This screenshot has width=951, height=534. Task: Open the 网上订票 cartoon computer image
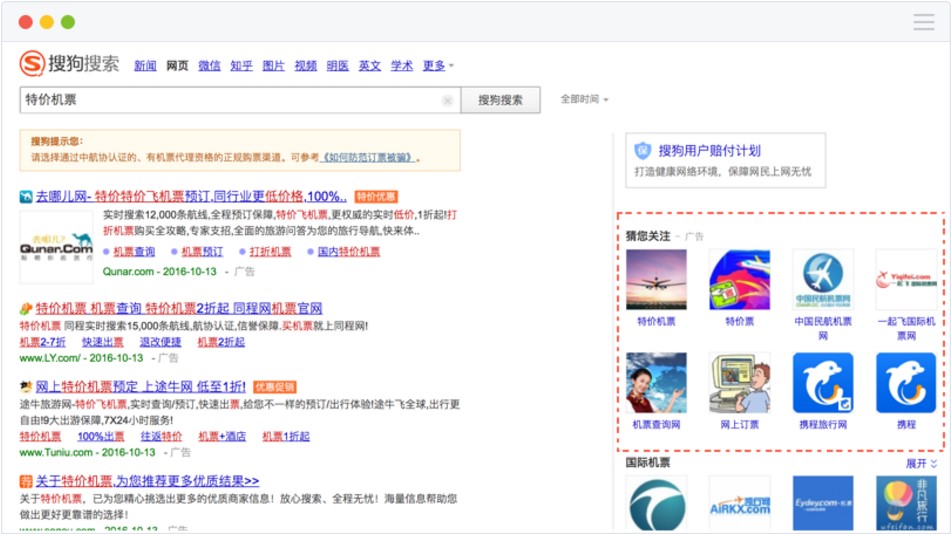[739, 383]
